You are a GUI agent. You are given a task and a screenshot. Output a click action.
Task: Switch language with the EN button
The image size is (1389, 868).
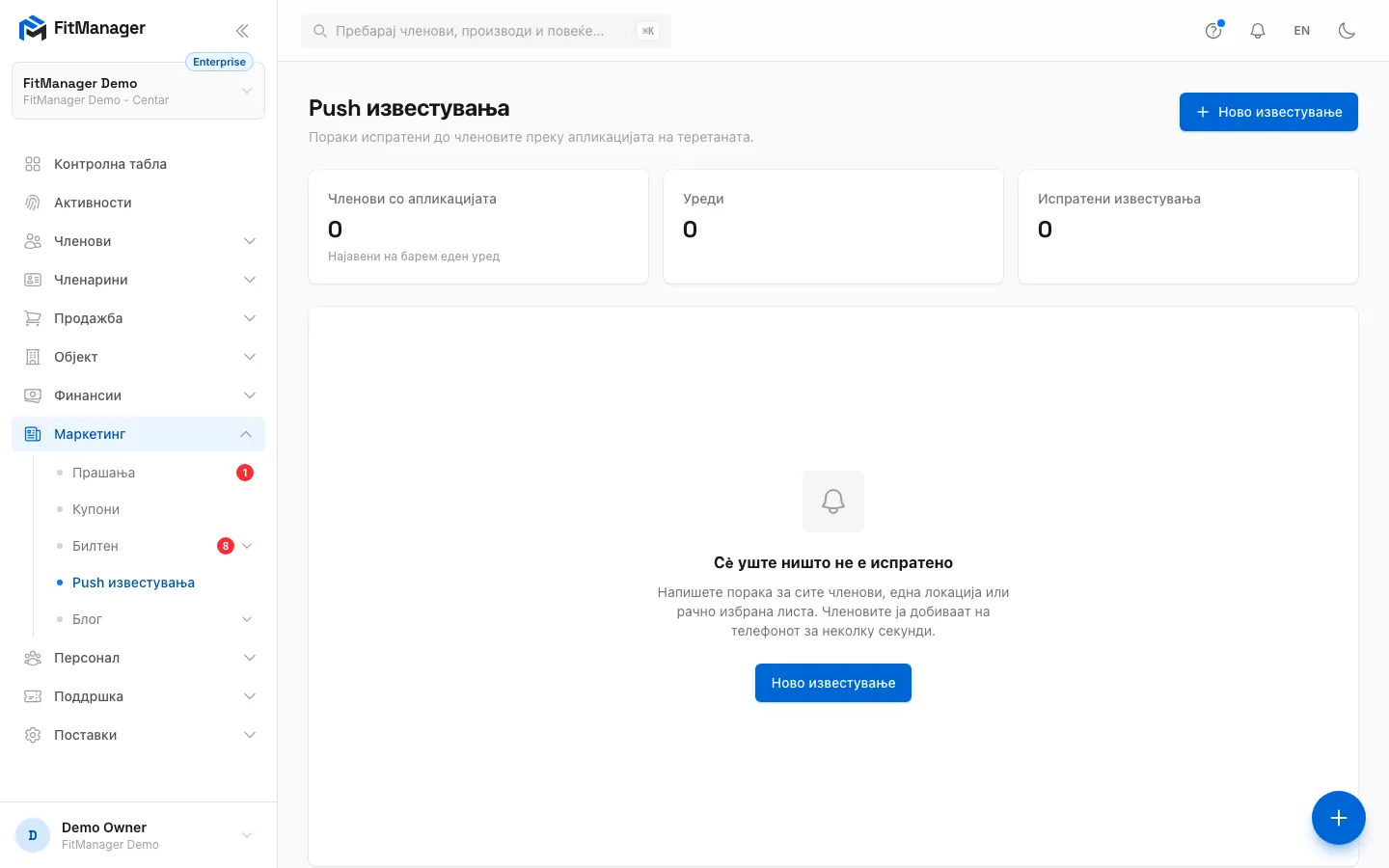click(x=1302, y=31)
